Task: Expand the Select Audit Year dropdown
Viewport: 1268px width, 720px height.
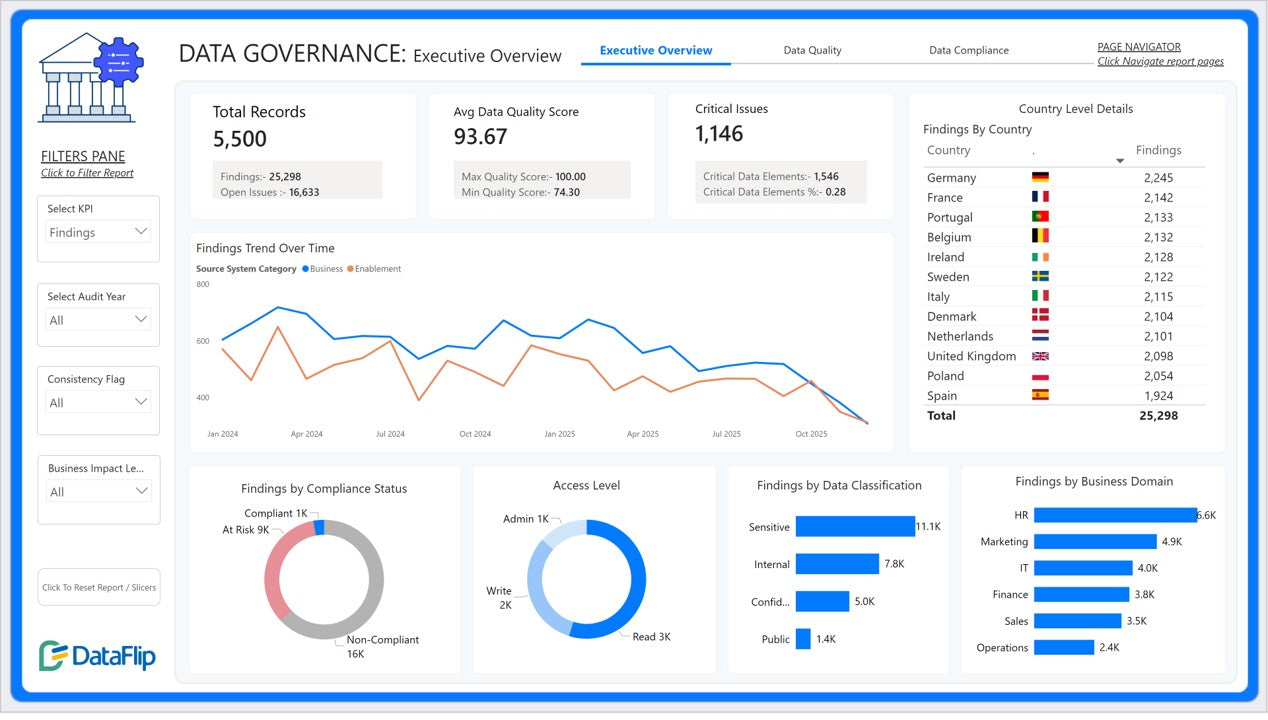Action: [99, 320]
